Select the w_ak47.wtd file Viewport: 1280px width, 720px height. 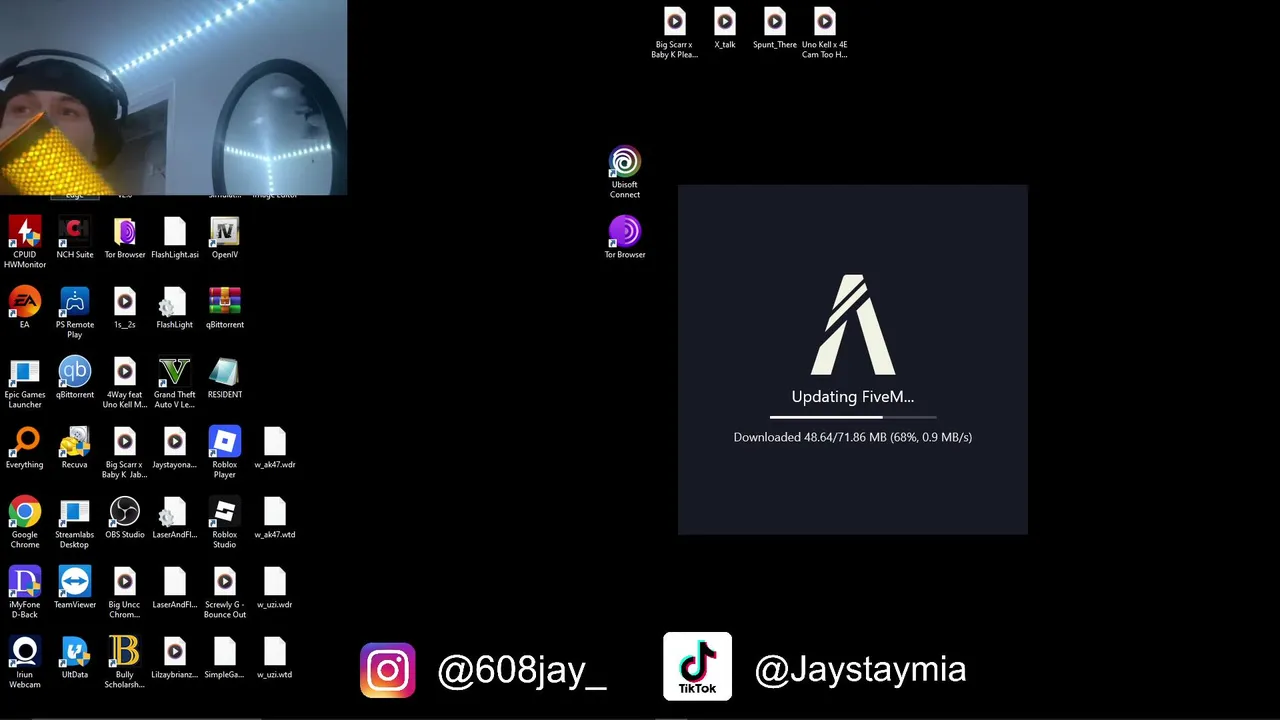[x=275, y=518]
